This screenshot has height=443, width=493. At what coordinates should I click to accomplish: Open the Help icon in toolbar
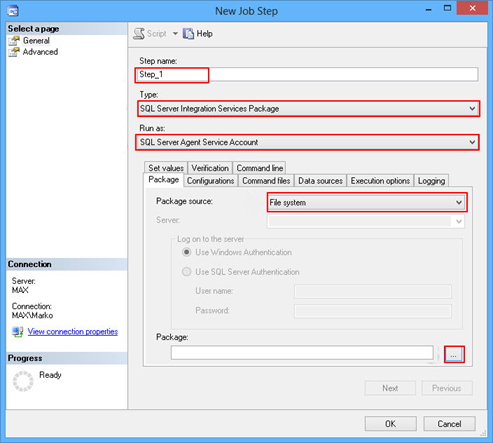pos(188,34)
